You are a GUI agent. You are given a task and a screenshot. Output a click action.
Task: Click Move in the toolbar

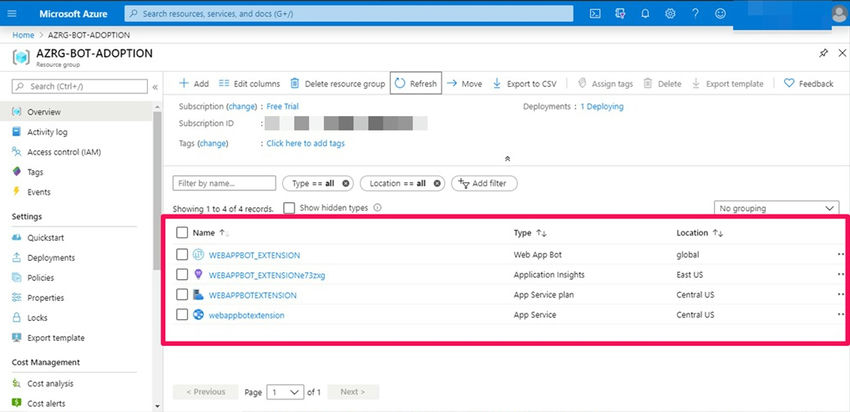465,83
